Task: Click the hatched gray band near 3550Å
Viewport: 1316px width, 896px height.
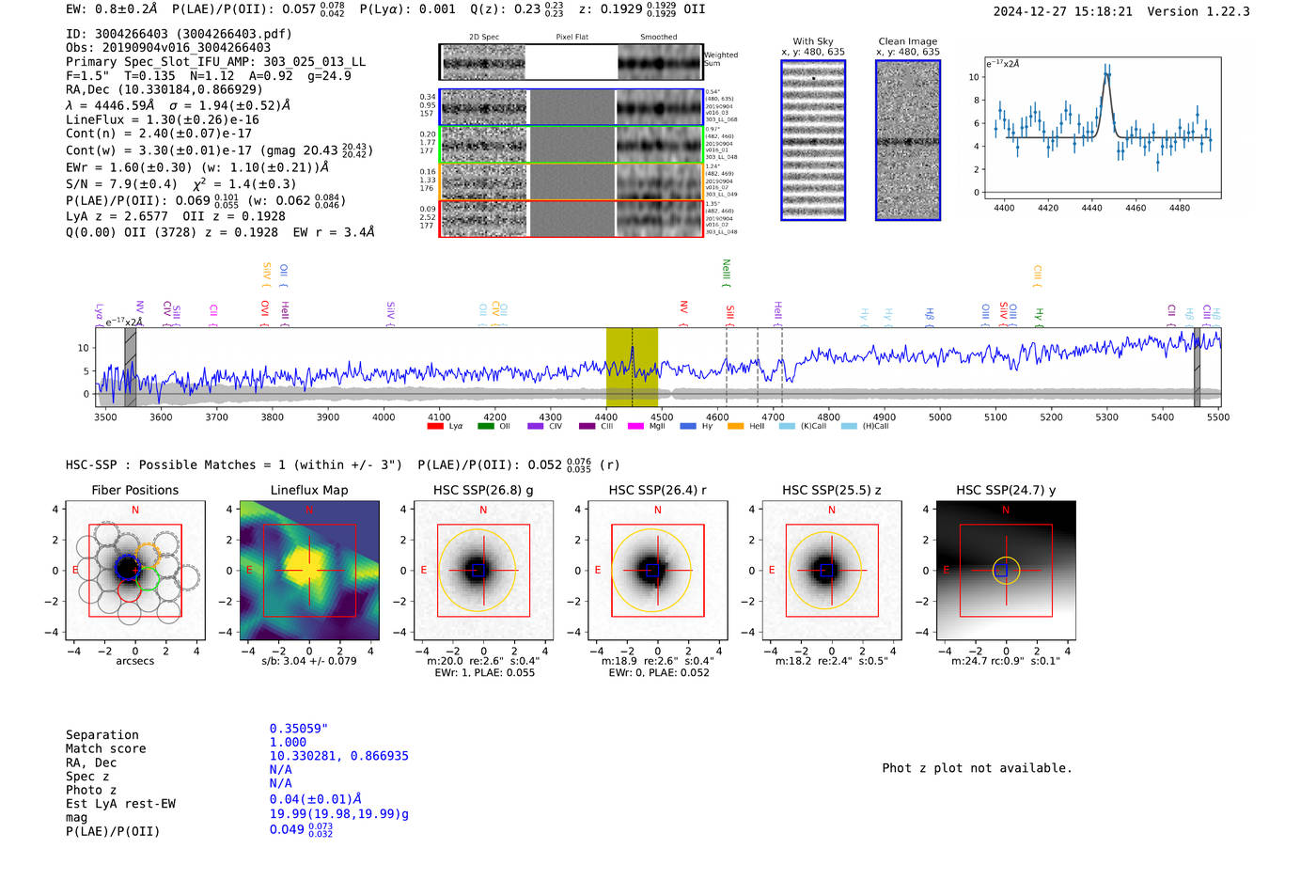Action: pyautogui.click(x=131, y=368)
